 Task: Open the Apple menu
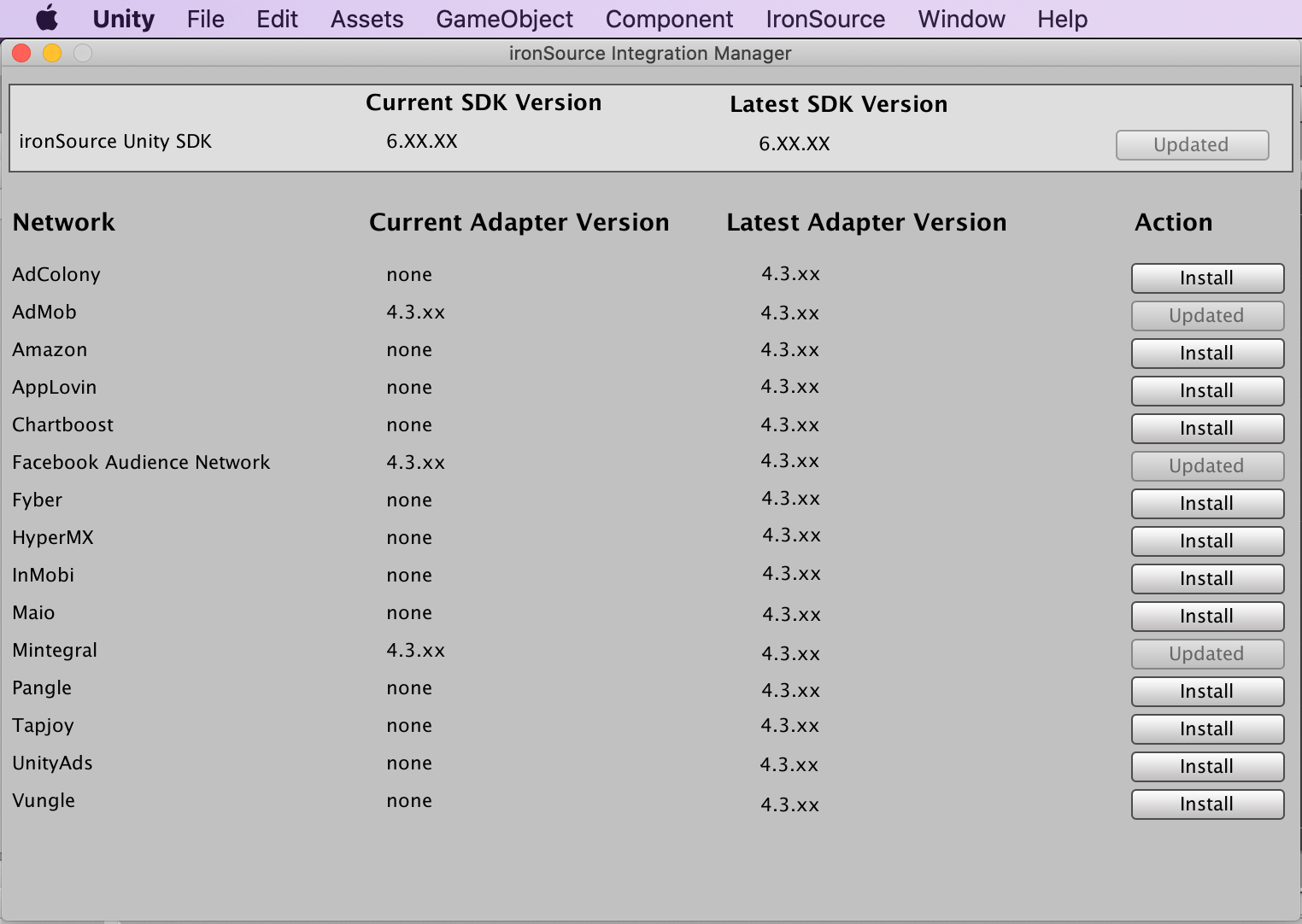[48, 18]
